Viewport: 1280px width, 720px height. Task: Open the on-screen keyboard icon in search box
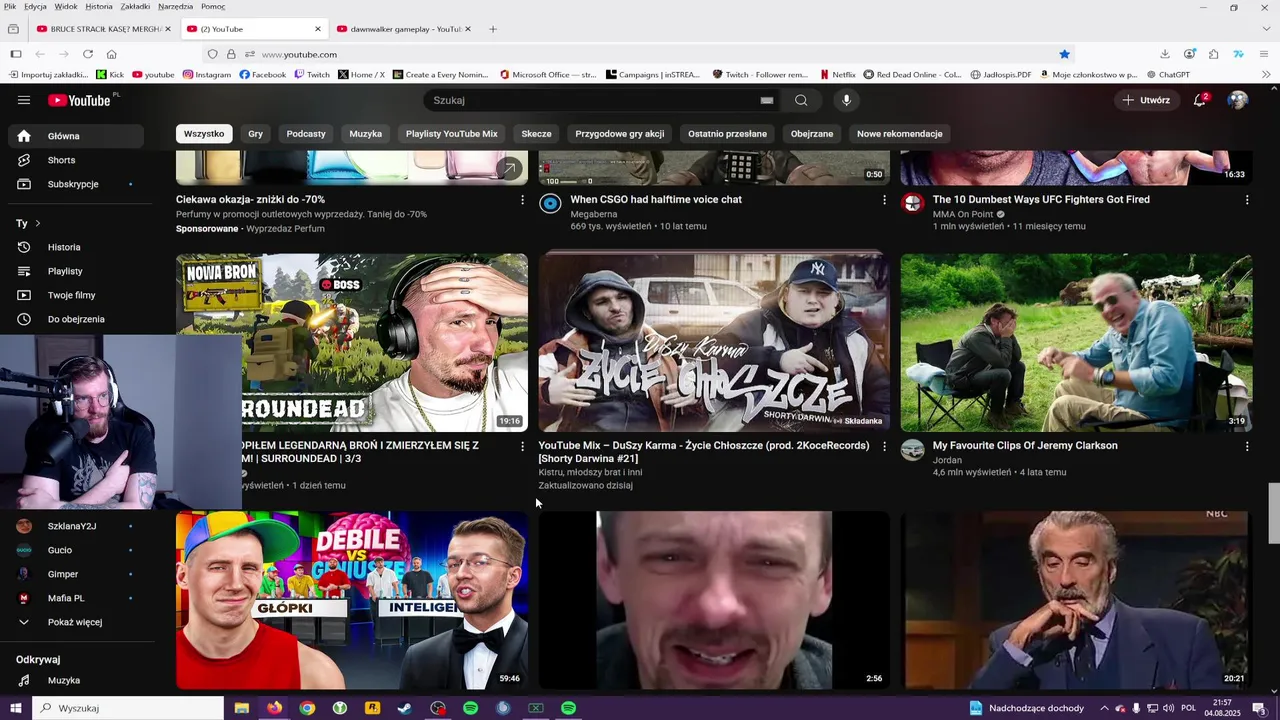[x=767, y=100]
